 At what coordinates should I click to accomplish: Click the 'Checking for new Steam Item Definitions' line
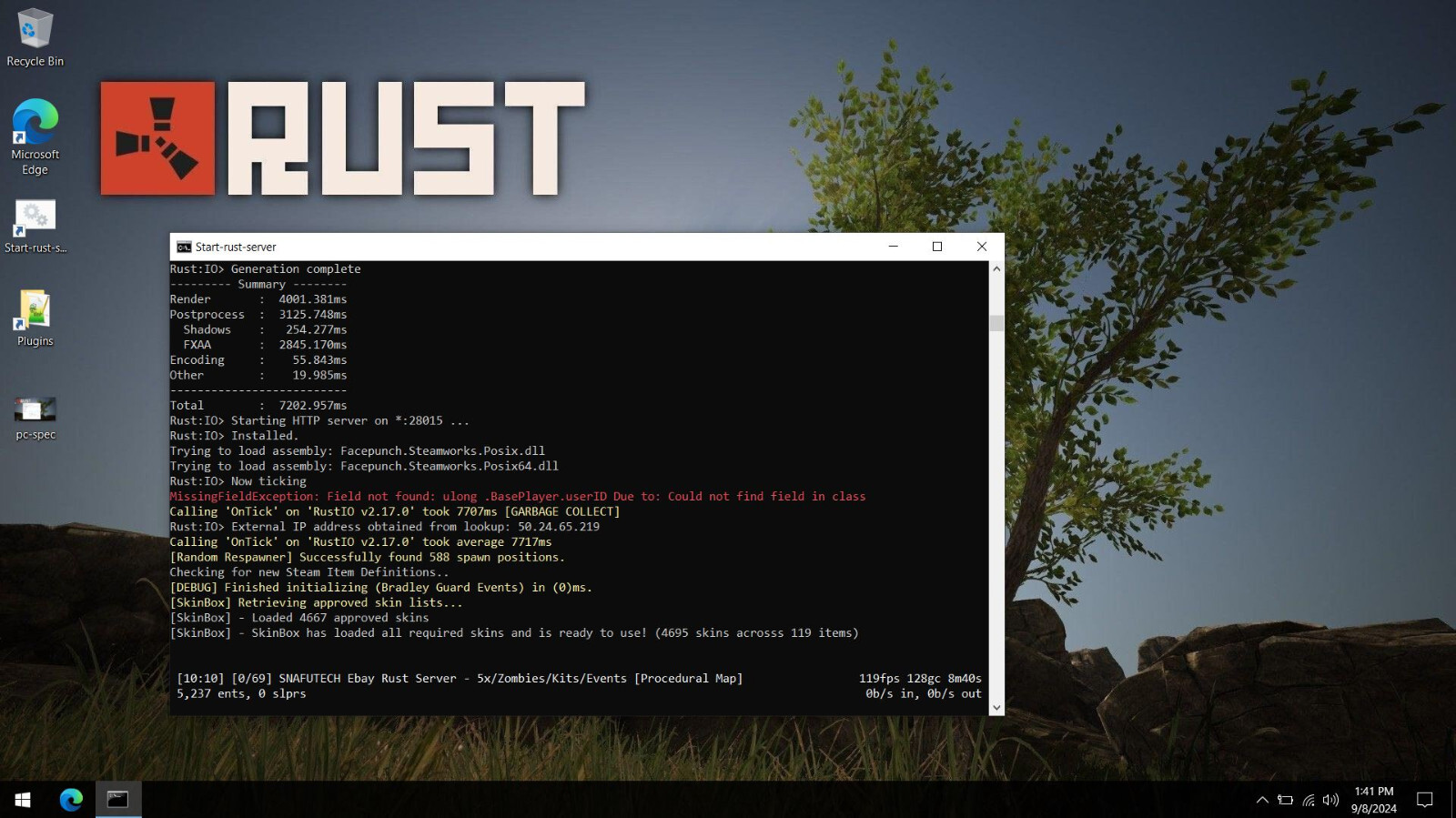[309, 571]
